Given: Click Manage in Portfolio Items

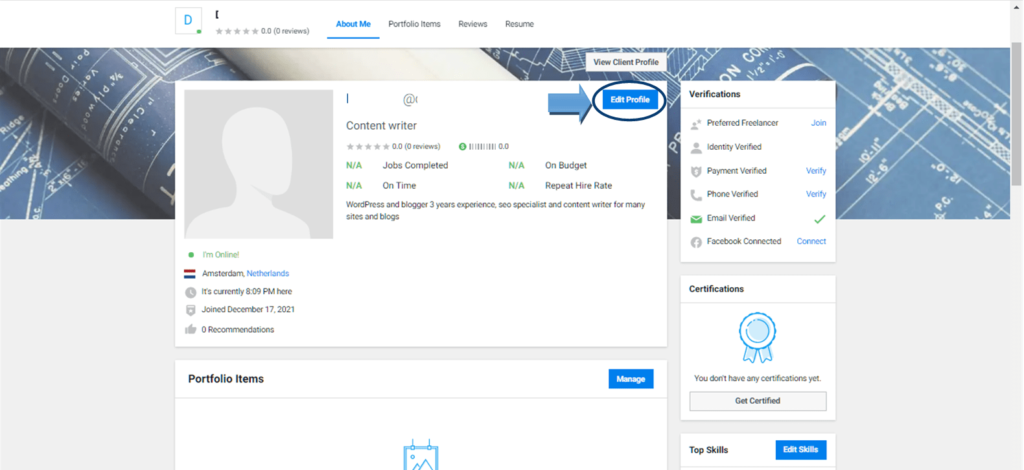Looking at the screenshot, I should (631, 379).
